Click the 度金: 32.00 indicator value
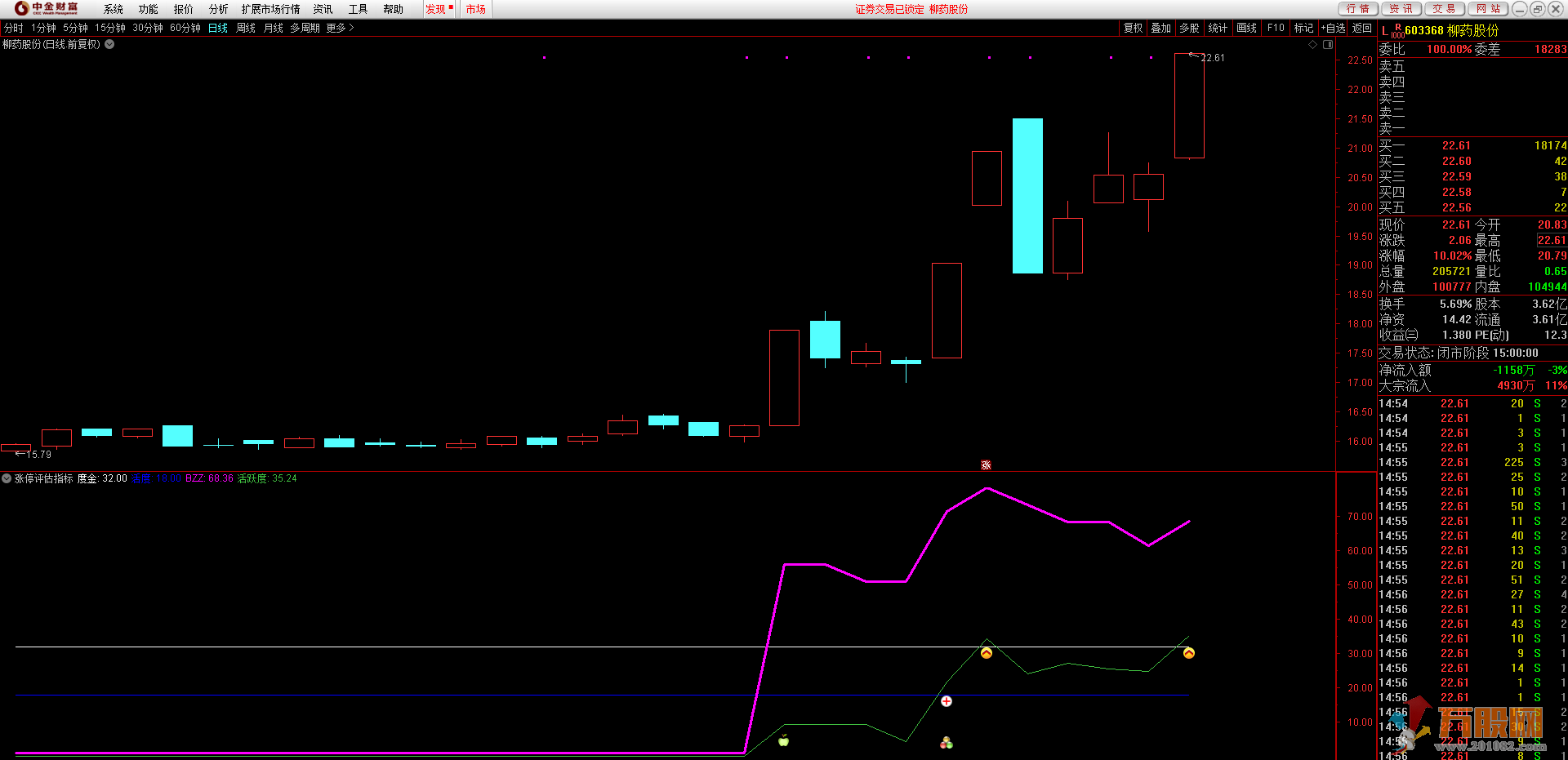1568x760 pixels. [x=102, y=478]
